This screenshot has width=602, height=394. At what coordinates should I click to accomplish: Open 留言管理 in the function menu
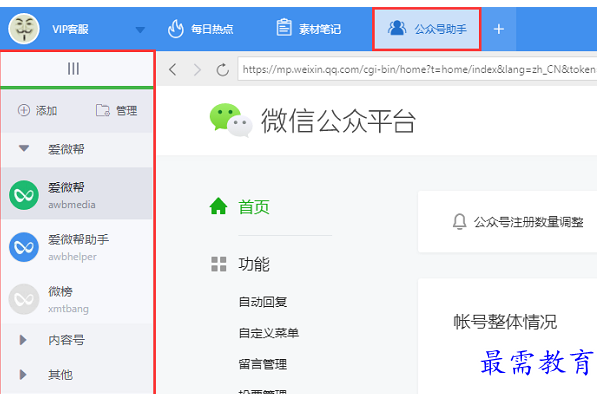click(x=263, y=364)
